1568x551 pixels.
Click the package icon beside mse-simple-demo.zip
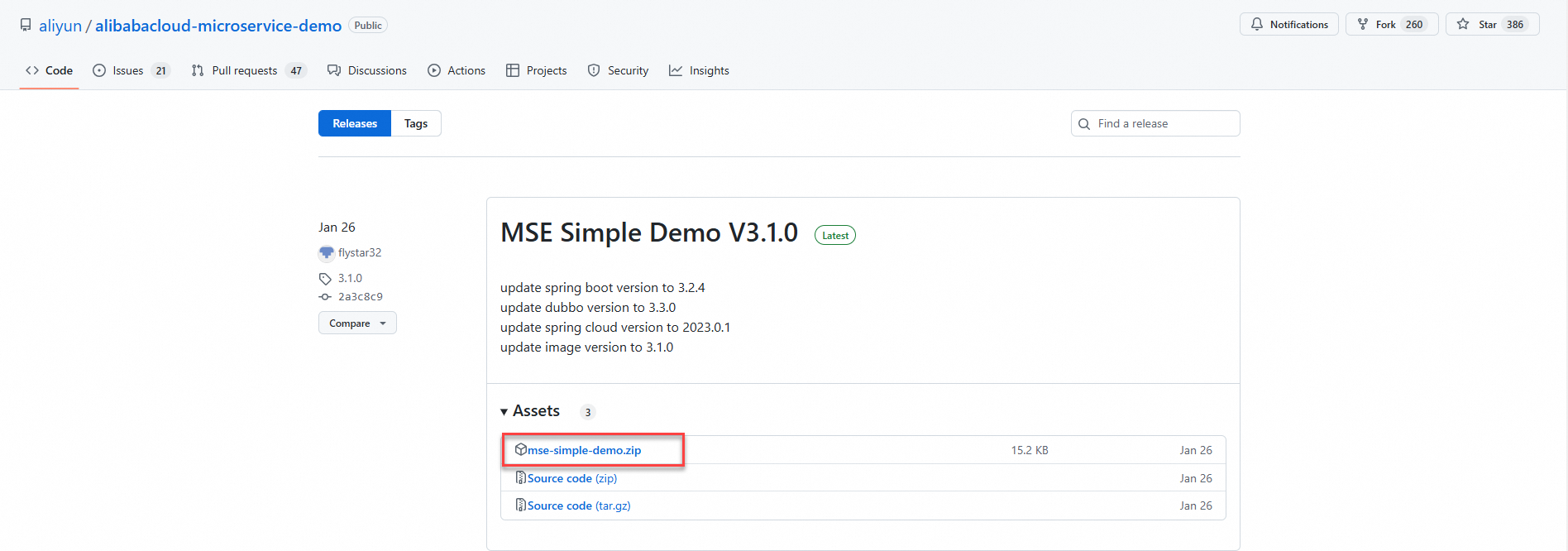[521, 449]
